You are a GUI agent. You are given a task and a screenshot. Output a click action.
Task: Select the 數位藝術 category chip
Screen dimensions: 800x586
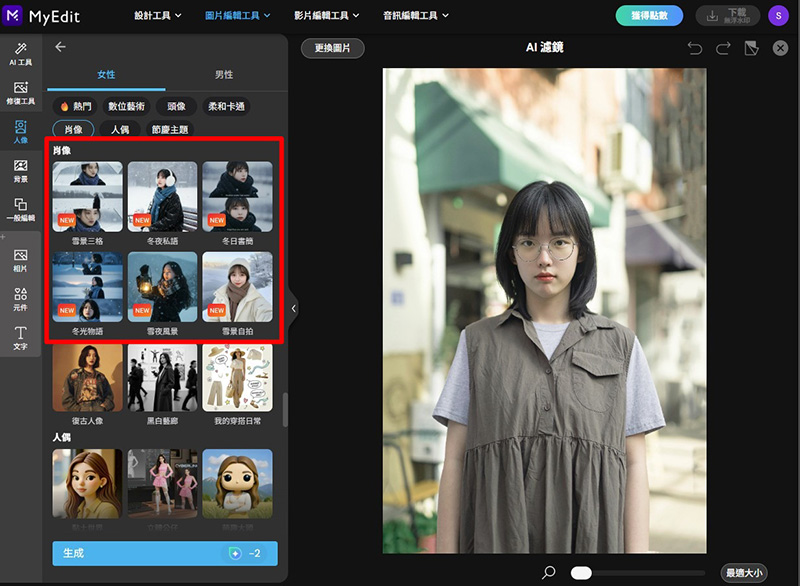126,106
